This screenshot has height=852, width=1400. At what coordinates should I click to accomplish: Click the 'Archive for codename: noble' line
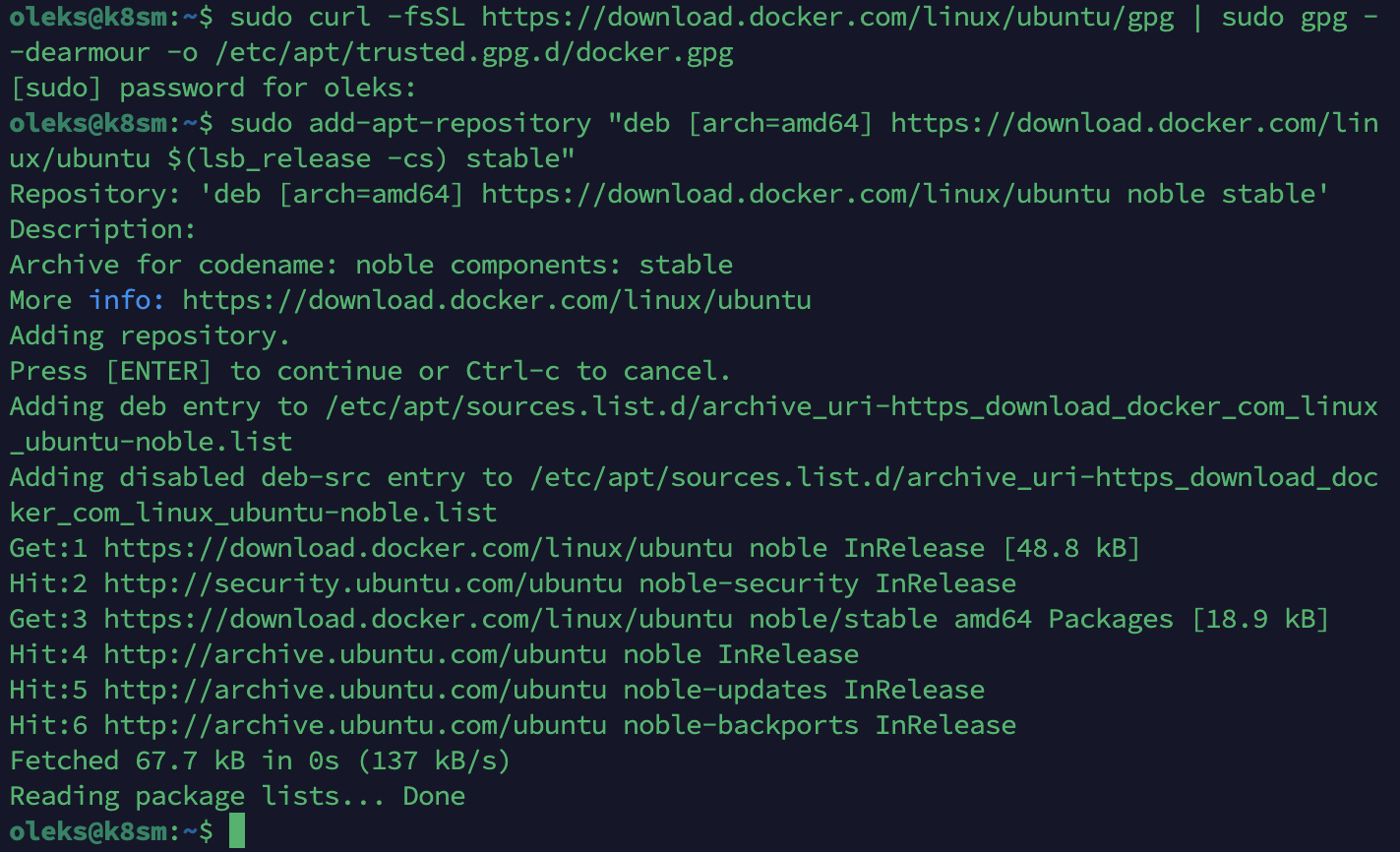(x=371, y=265)
